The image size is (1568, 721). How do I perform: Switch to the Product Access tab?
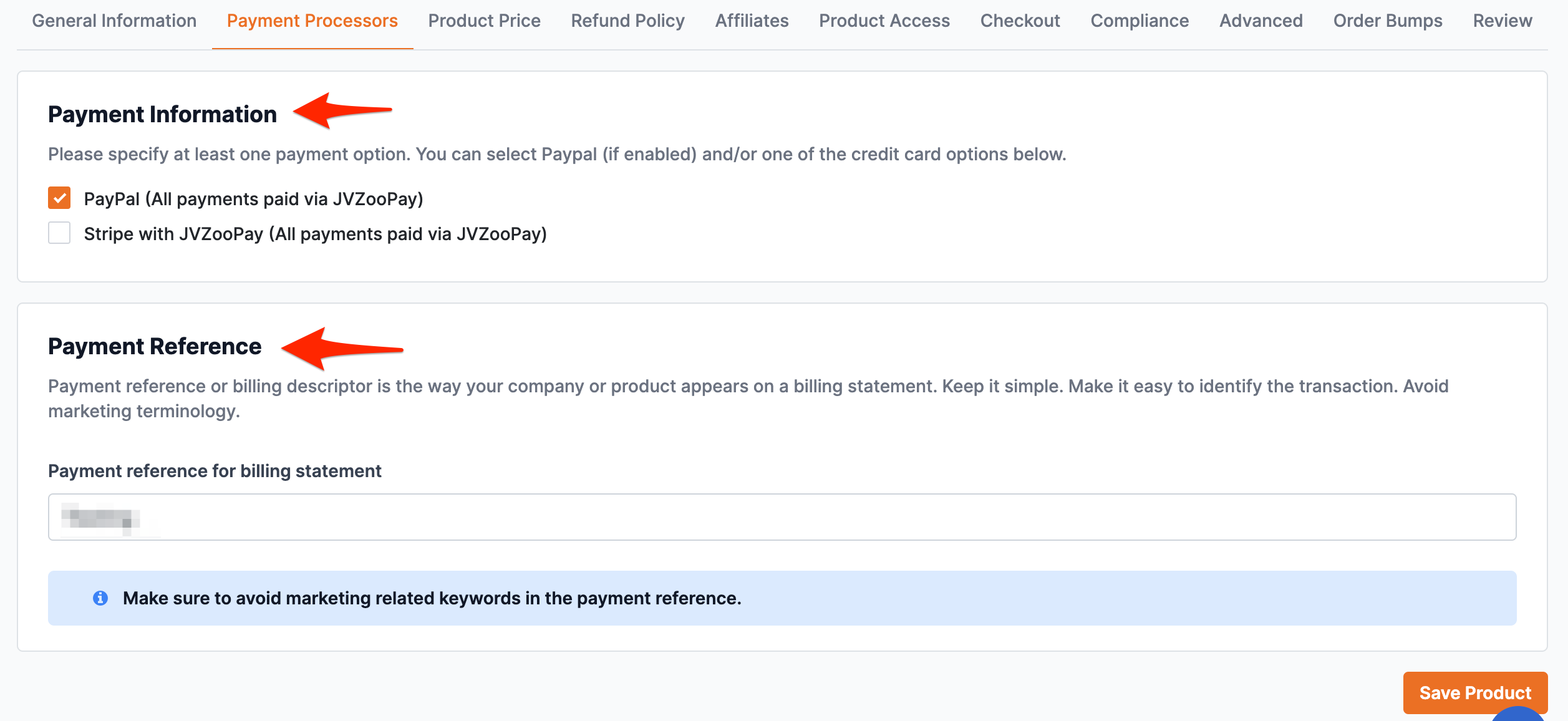coord(884,21)
